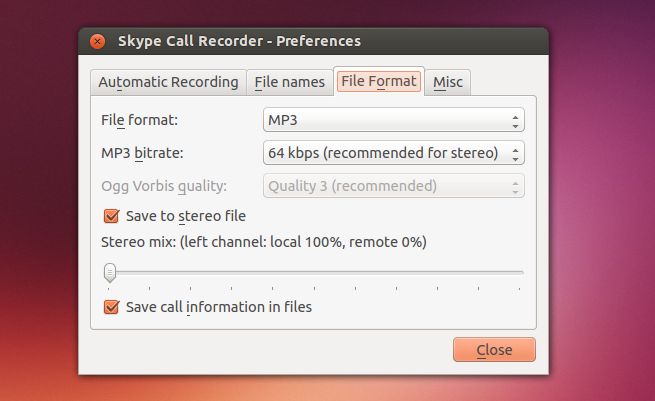The image size is (655, 401).
Task: Click the stereo mix slider handle
Action: pos(110,272)
